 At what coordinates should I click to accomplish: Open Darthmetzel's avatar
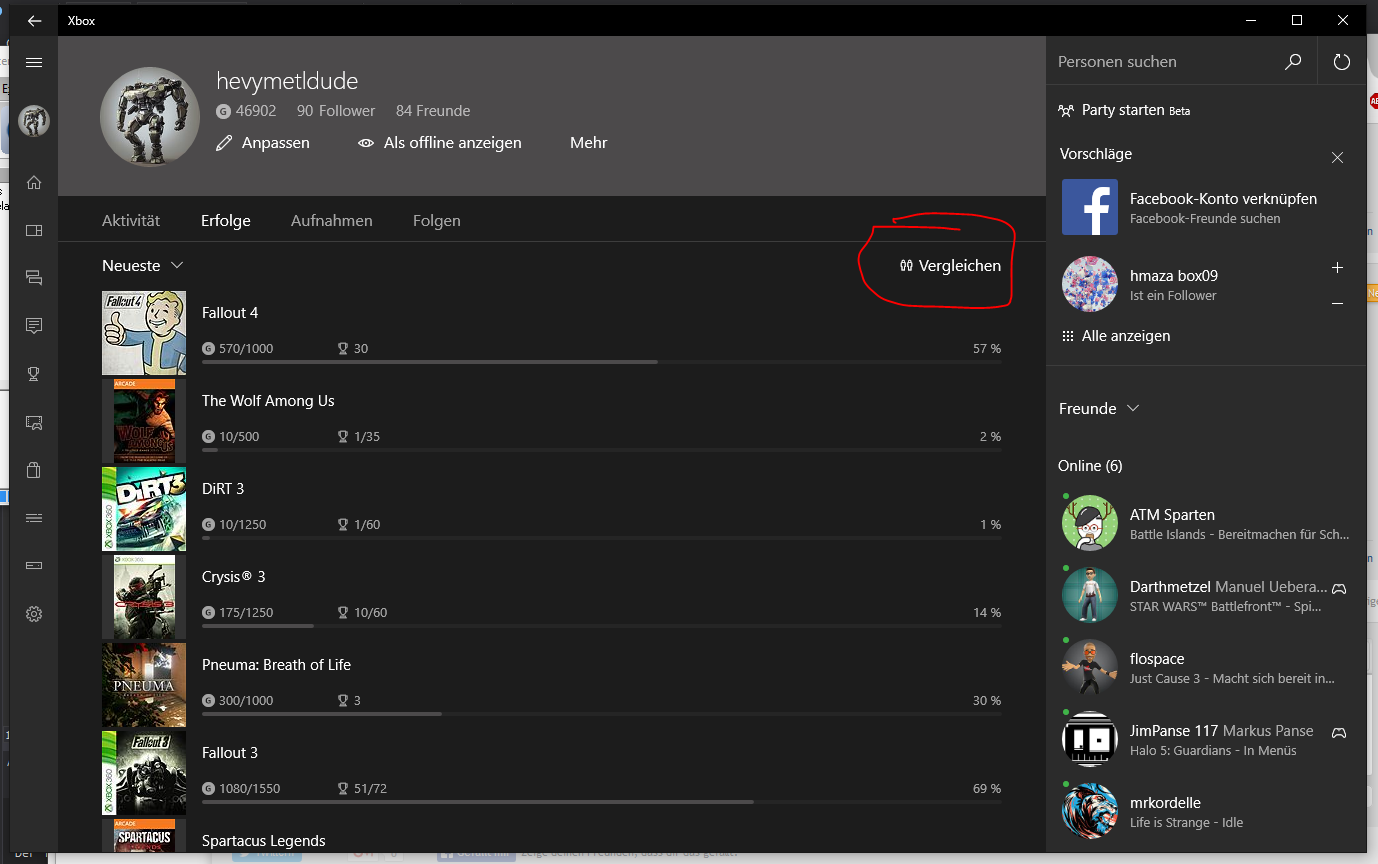1090,595
